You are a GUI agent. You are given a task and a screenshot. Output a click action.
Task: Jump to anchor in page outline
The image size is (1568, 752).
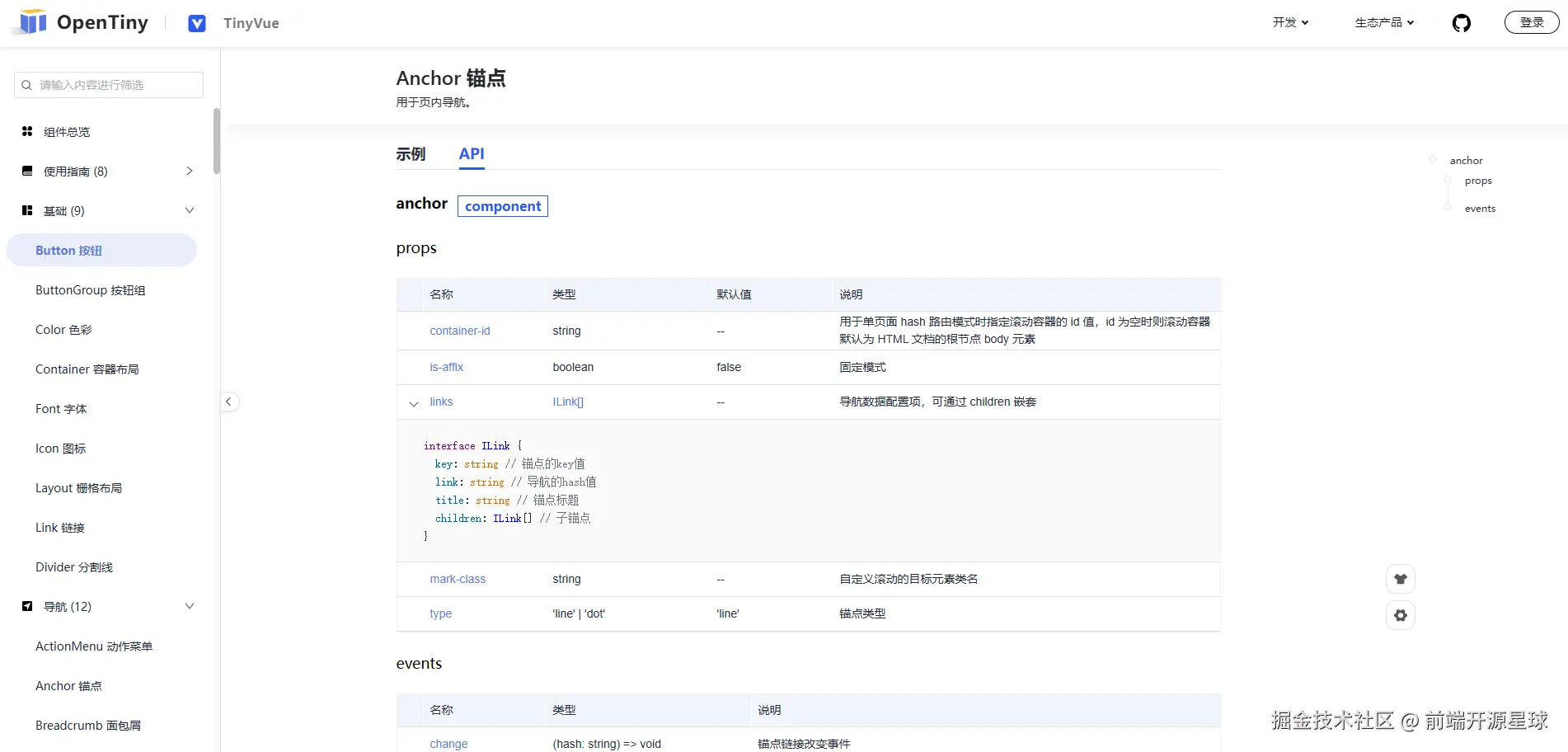pyautogui.click(x=1466, y=161)
